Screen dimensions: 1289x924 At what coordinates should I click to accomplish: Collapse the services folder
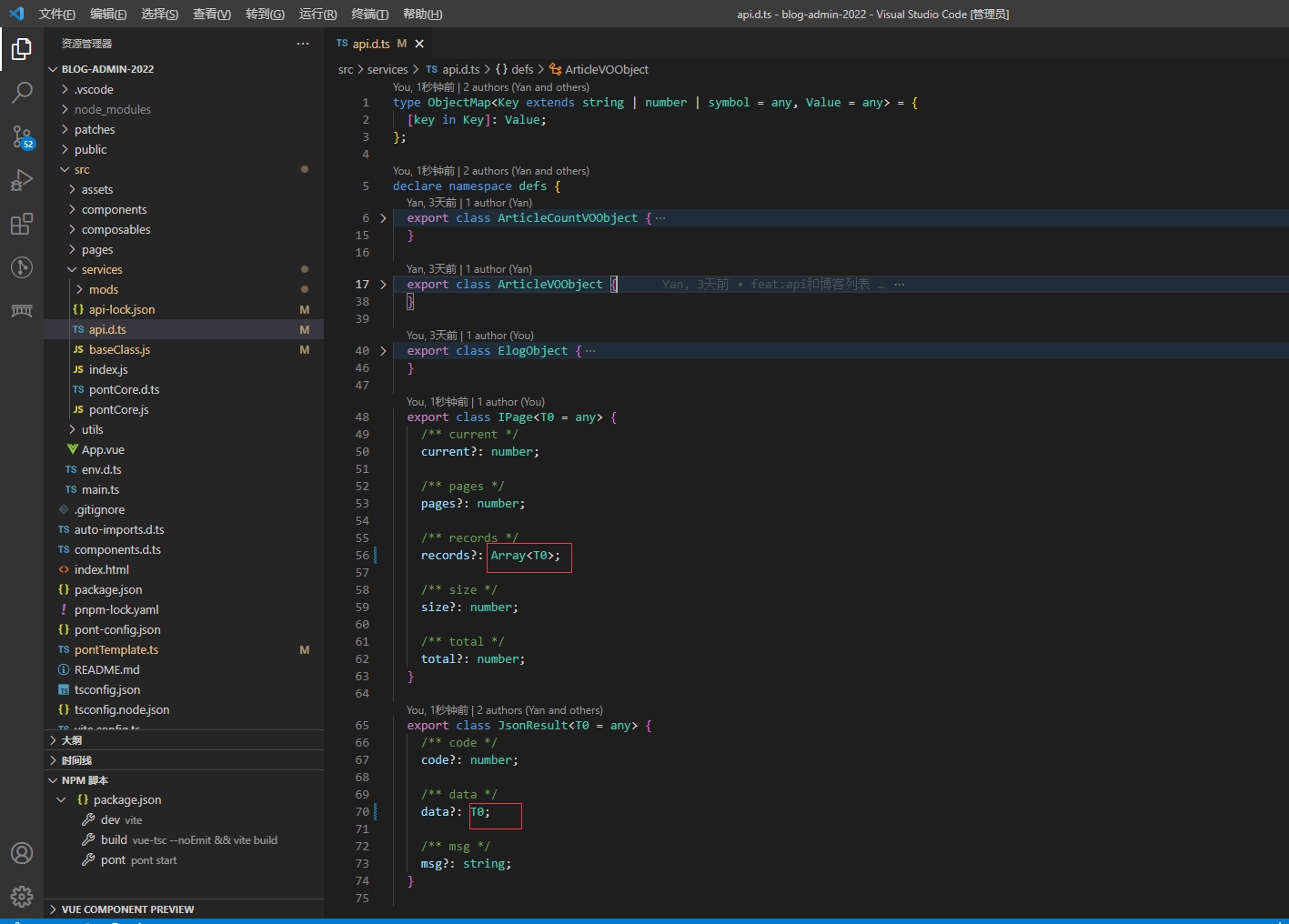click(101, 270)
